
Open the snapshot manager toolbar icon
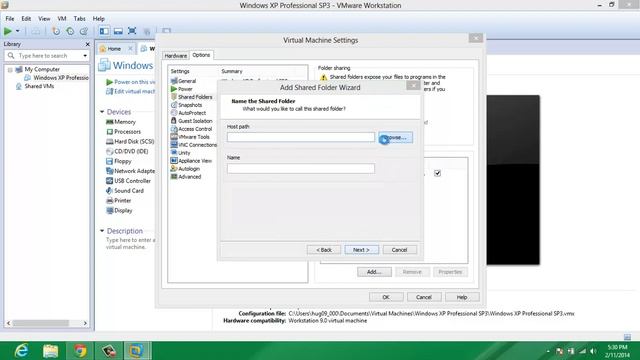point(84,31)
